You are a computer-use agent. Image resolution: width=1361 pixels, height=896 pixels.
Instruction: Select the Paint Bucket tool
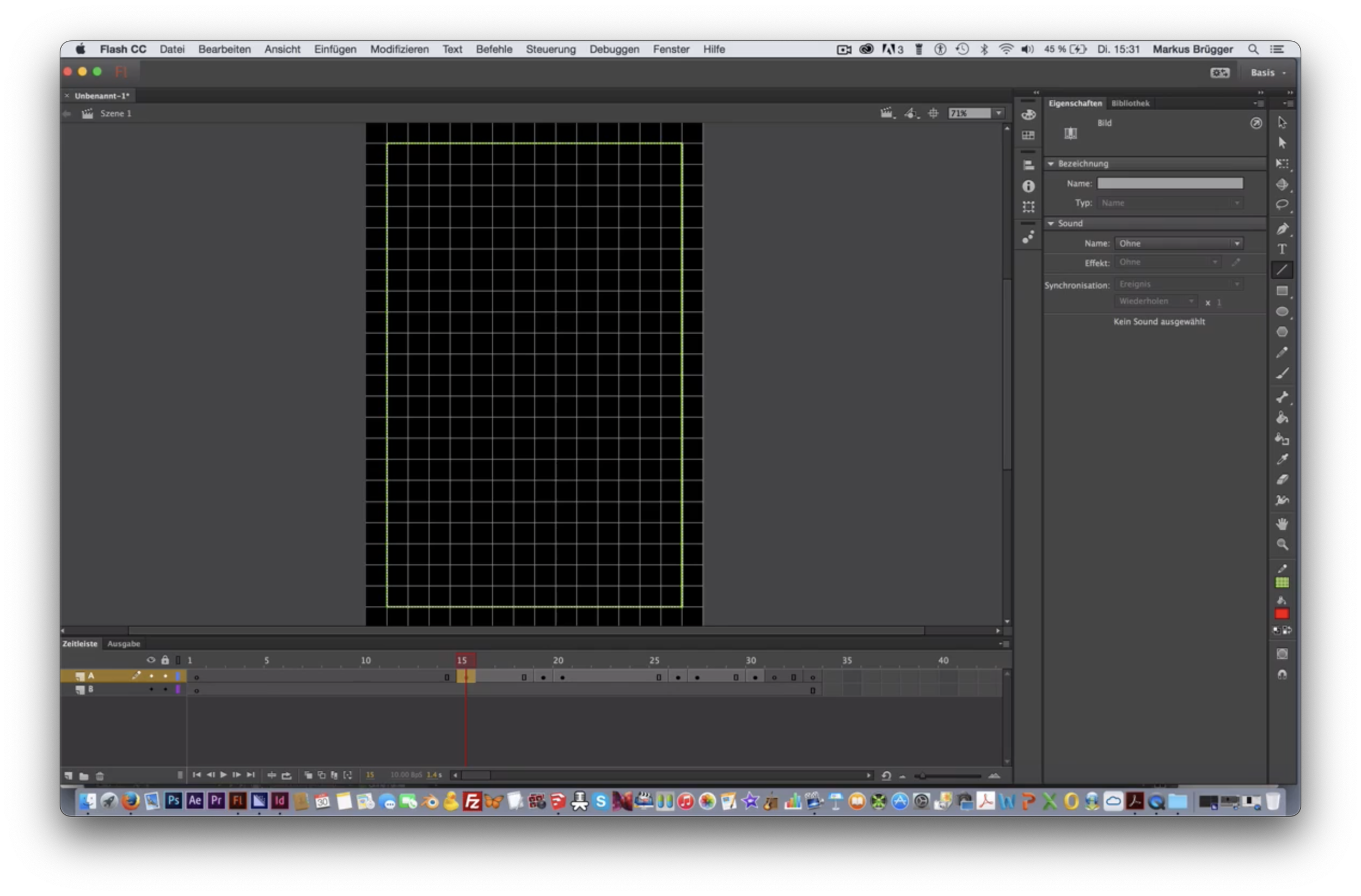tap(1282, 418)
